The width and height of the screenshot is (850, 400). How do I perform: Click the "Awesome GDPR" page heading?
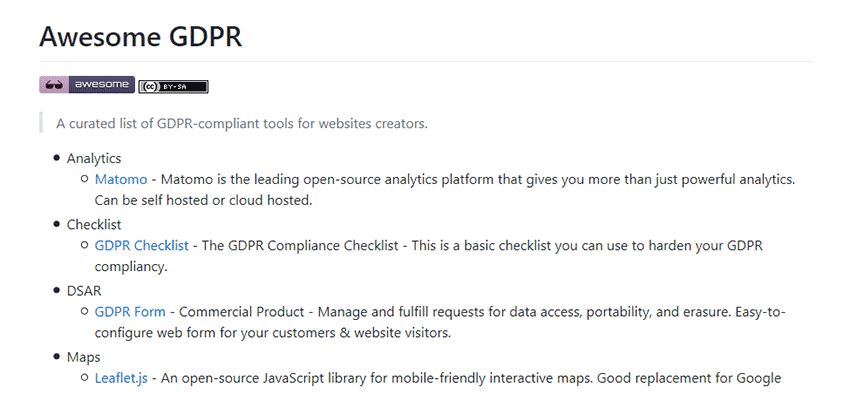pos(140,37)
